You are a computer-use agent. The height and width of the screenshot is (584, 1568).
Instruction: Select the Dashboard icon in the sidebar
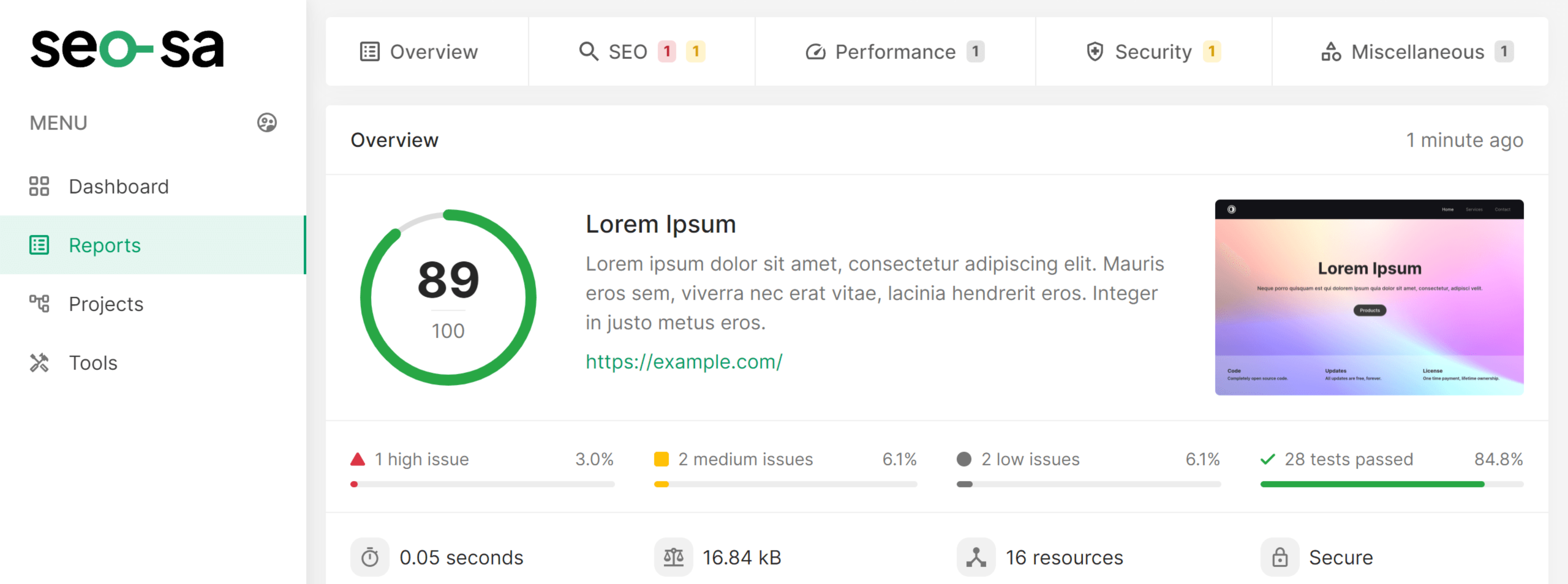(x=39, y=186)
